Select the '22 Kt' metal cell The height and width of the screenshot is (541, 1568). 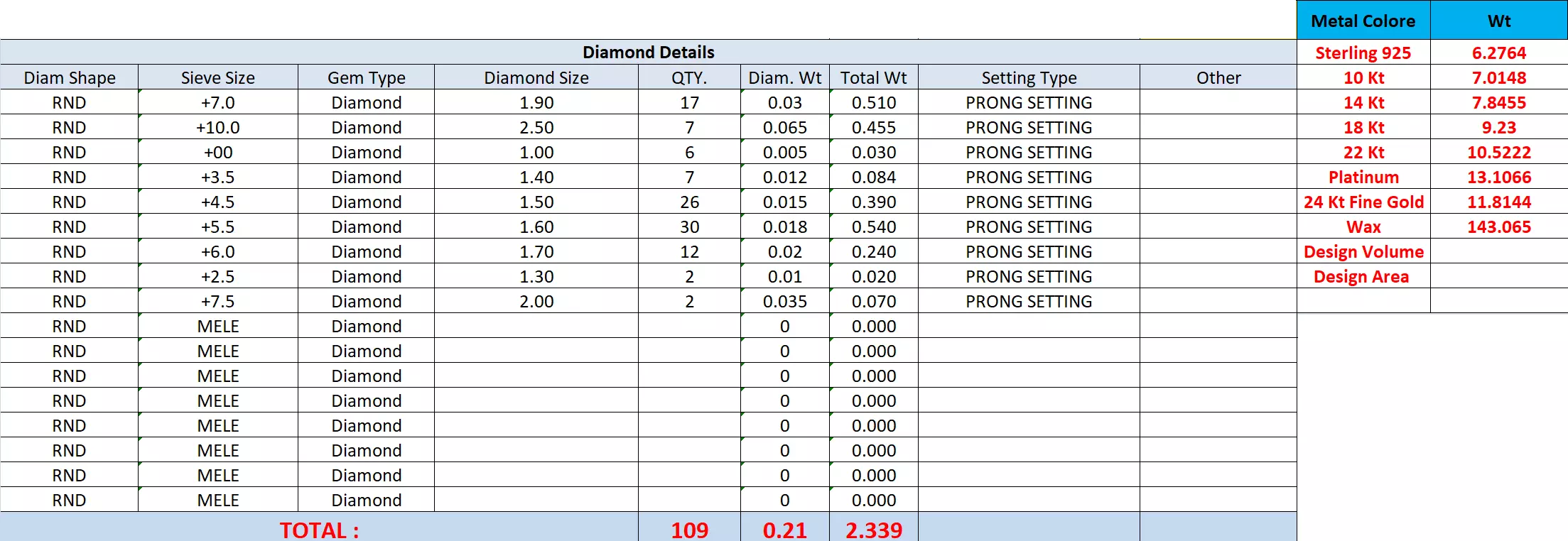point(1363,152)
